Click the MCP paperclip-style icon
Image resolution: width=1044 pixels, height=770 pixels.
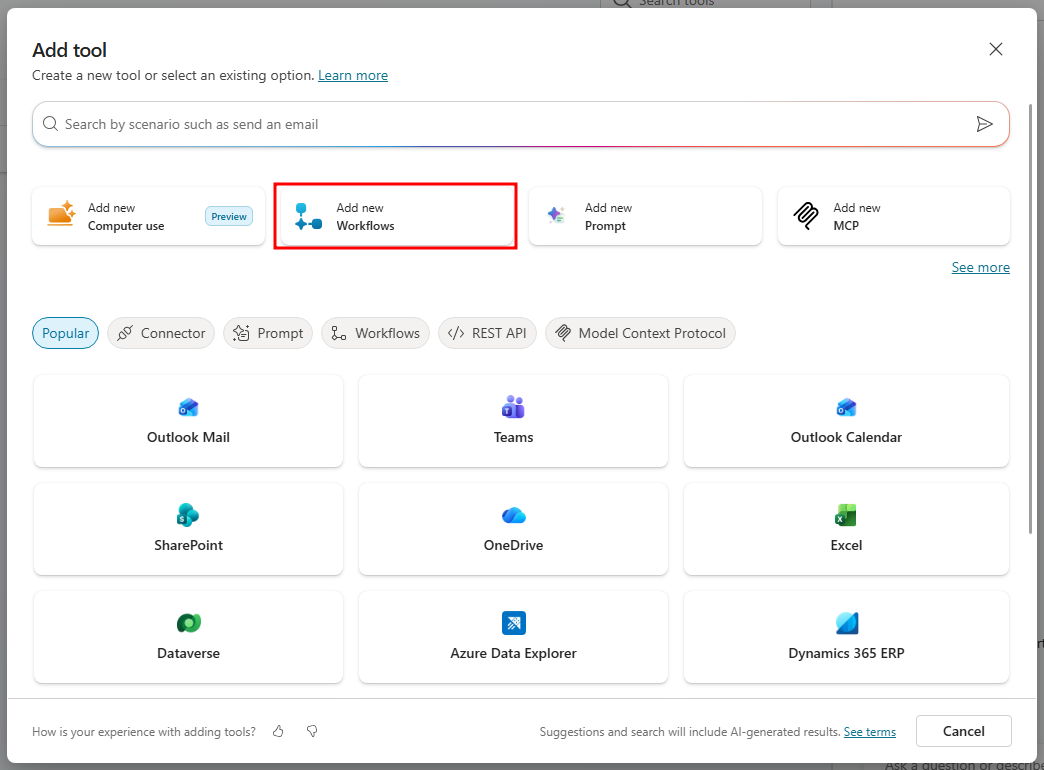(x=806, y=215)
